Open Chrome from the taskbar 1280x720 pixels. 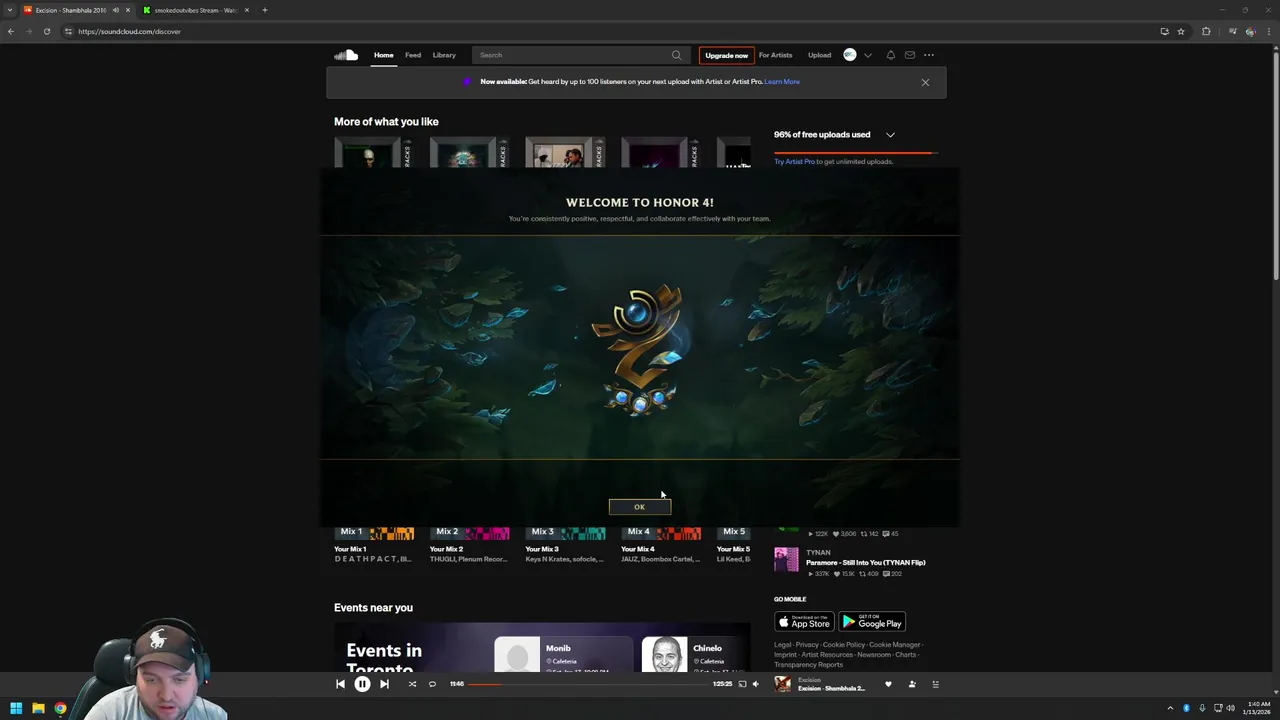(x=60, y=708)
